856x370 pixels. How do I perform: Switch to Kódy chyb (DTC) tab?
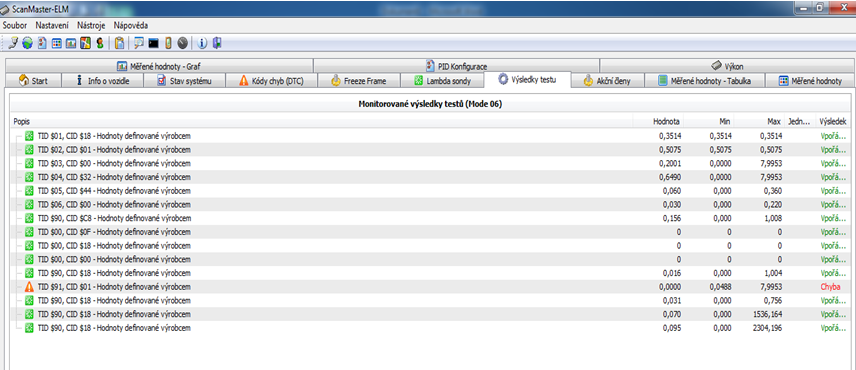271,81
